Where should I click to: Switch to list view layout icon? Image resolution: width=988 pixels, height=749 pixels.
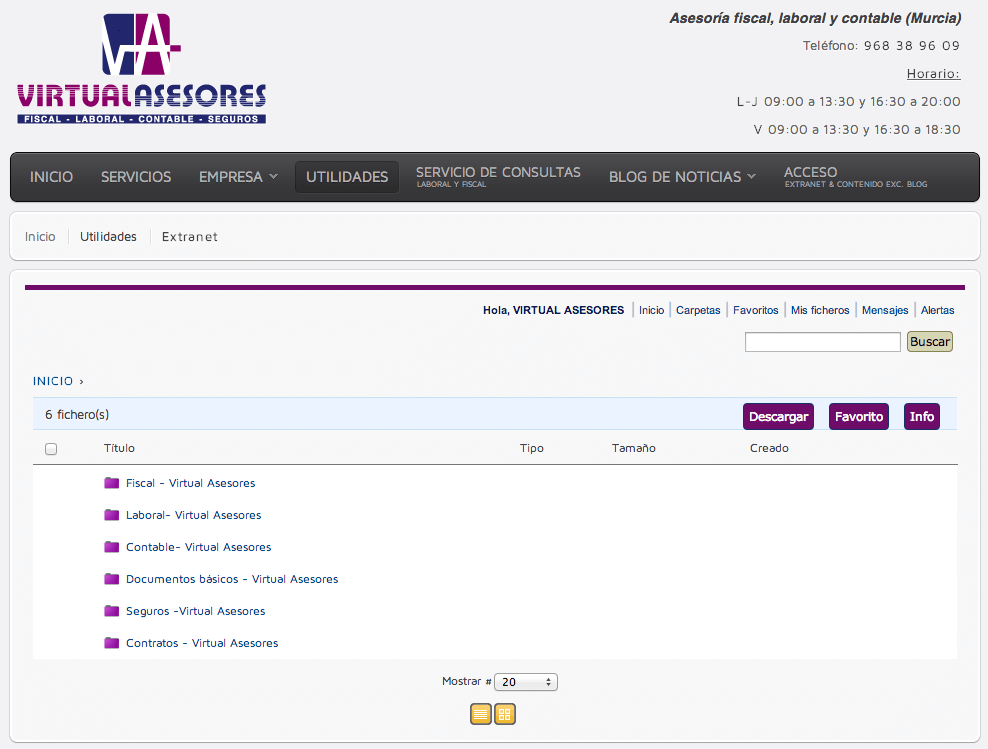coord(481,714)
